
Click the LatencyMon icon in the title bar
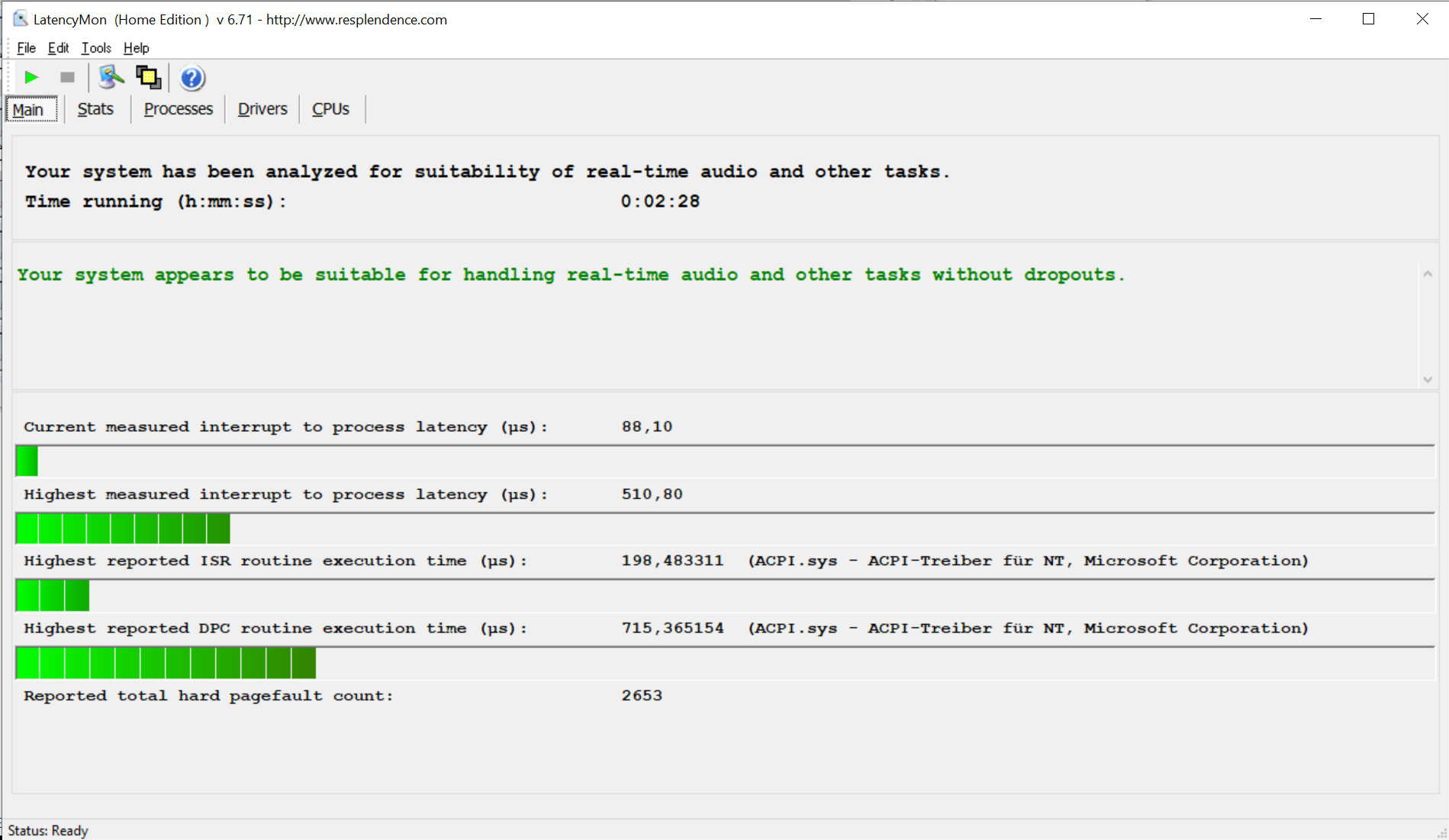pos(20,19)
